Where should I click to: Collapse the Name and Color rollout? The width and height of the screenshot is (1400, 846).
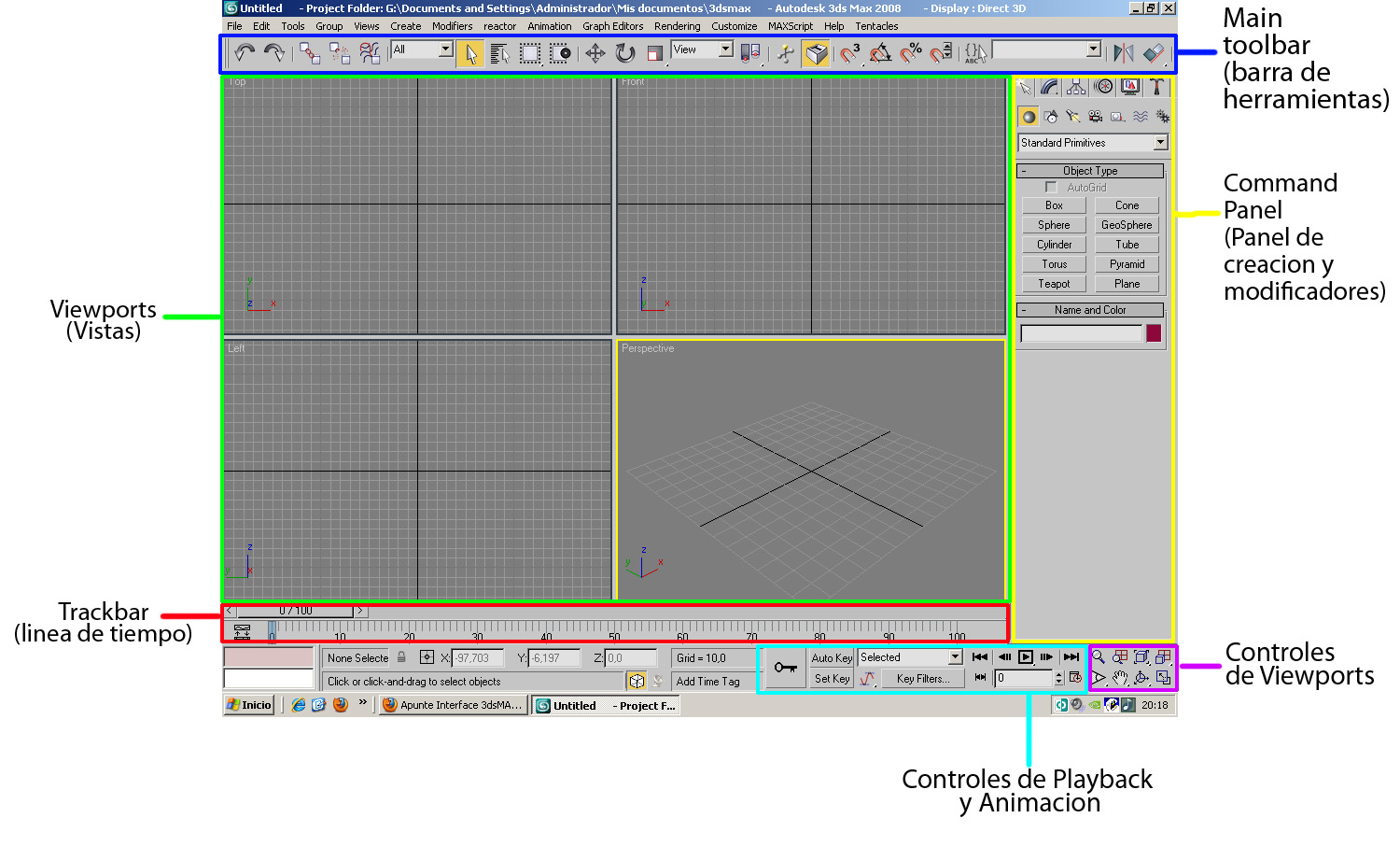click(x=1090, y=310)
